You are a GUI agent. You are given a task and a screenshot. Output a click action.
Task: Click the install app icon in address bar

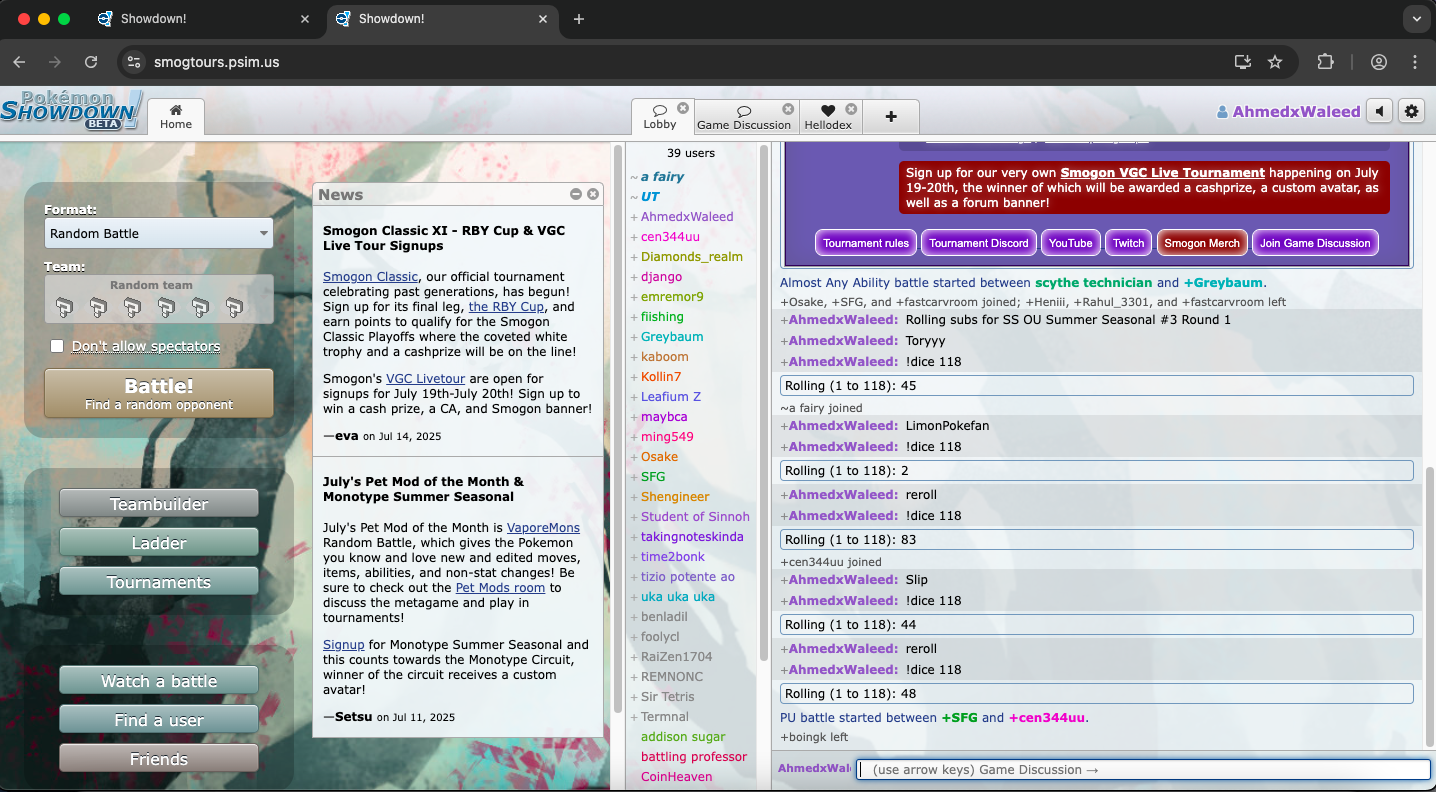point(1243,62)
